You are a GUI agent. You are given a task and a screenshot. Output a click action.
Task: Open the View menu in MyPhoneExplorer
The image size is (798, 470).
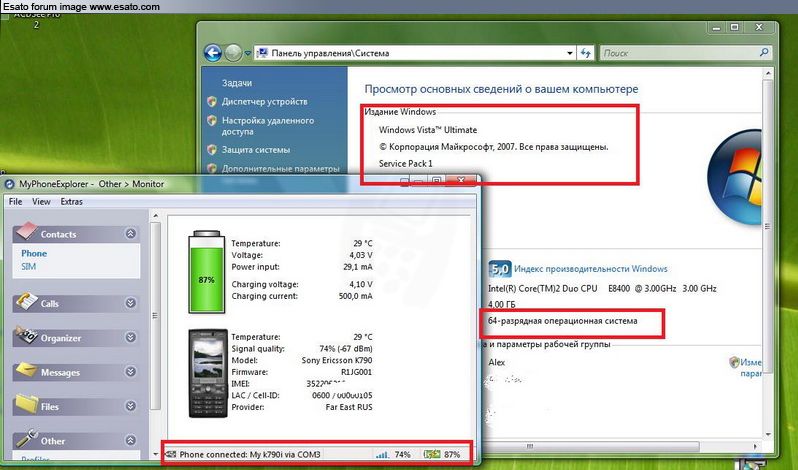[x=41, y=201]
